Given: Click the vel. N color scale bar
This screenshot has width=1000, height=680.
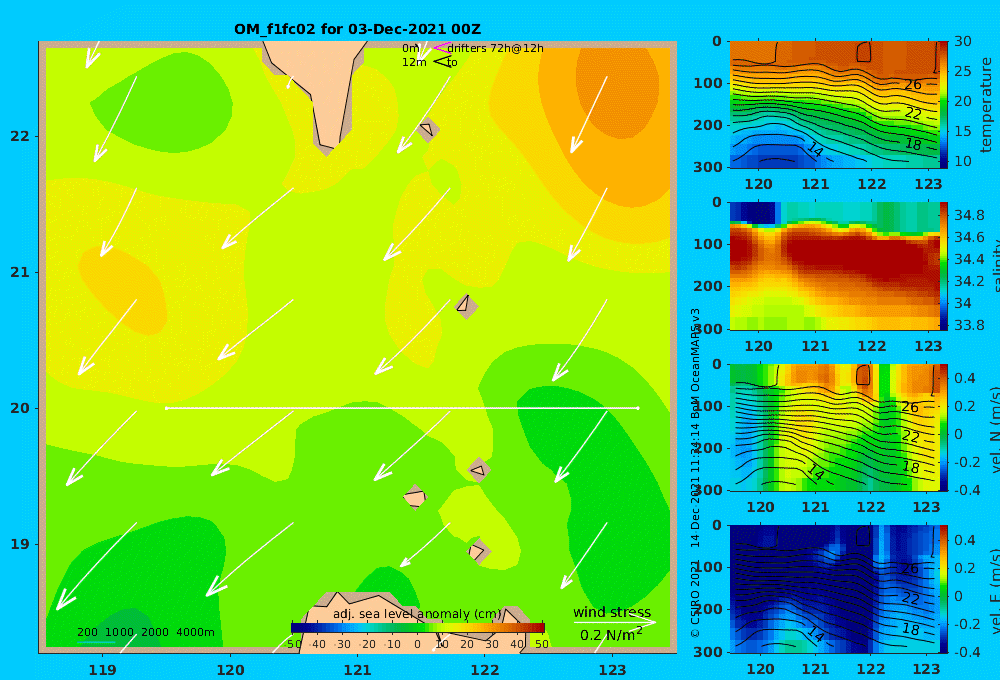Looking at the screenshot, I should point(943,427).
